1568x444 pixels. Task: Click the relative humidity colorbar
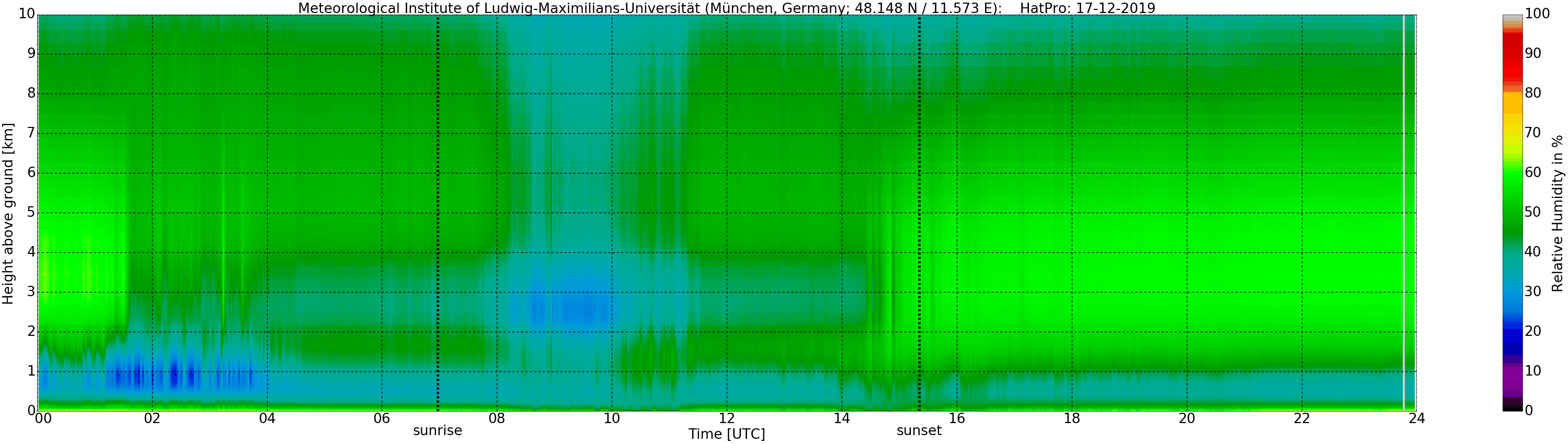point(1513,213)
